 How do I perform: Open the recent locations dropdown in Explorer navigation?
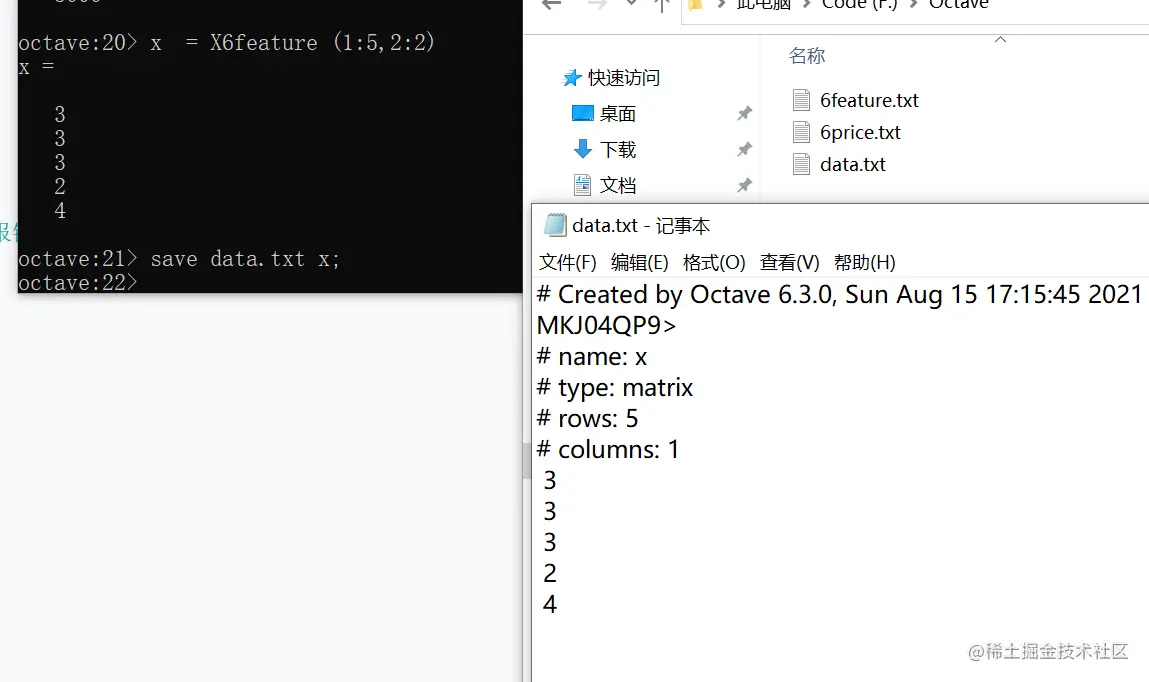click(x=632, y=4)
